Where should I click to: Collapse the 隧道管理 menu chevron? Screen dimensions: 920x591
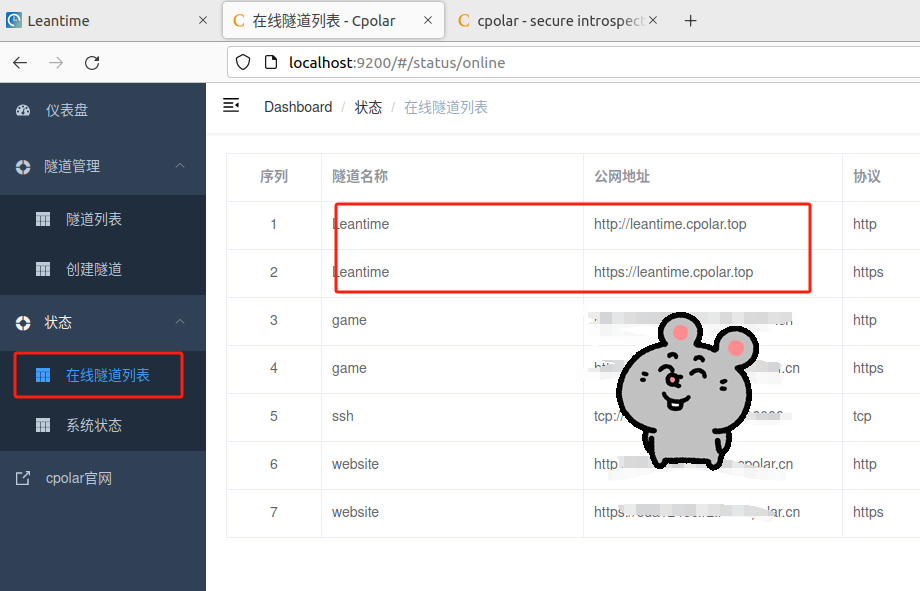click(x=180, y=166)
